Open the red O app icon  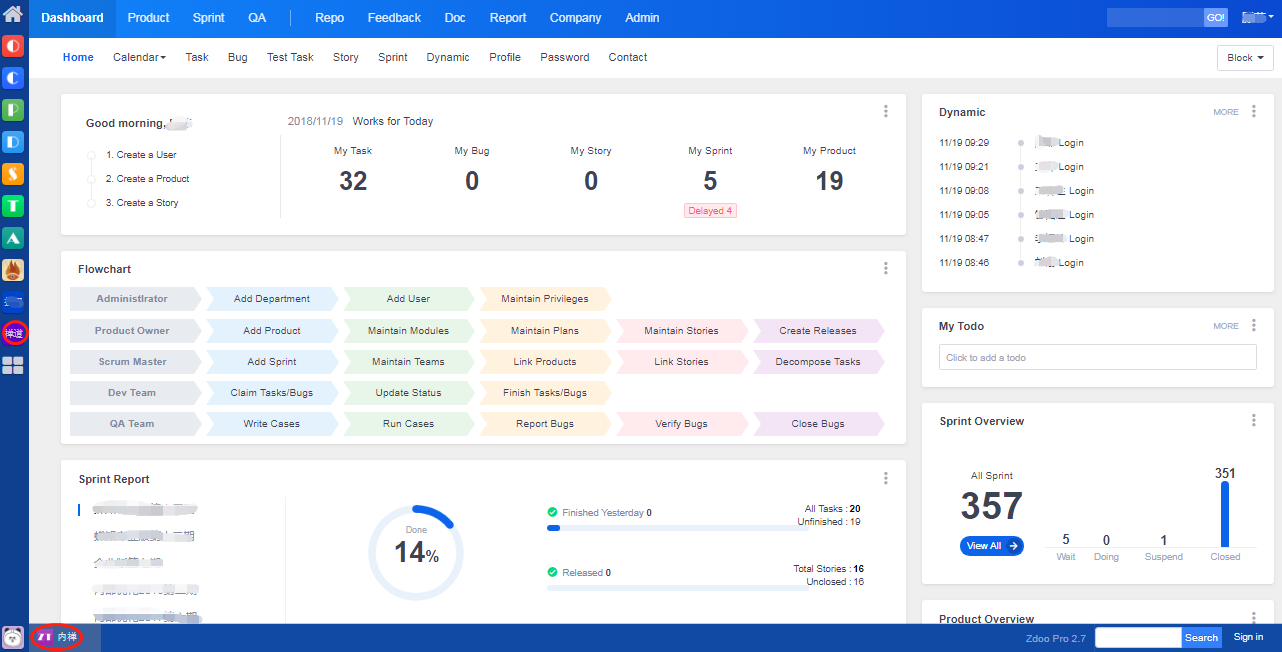[13, 46]
